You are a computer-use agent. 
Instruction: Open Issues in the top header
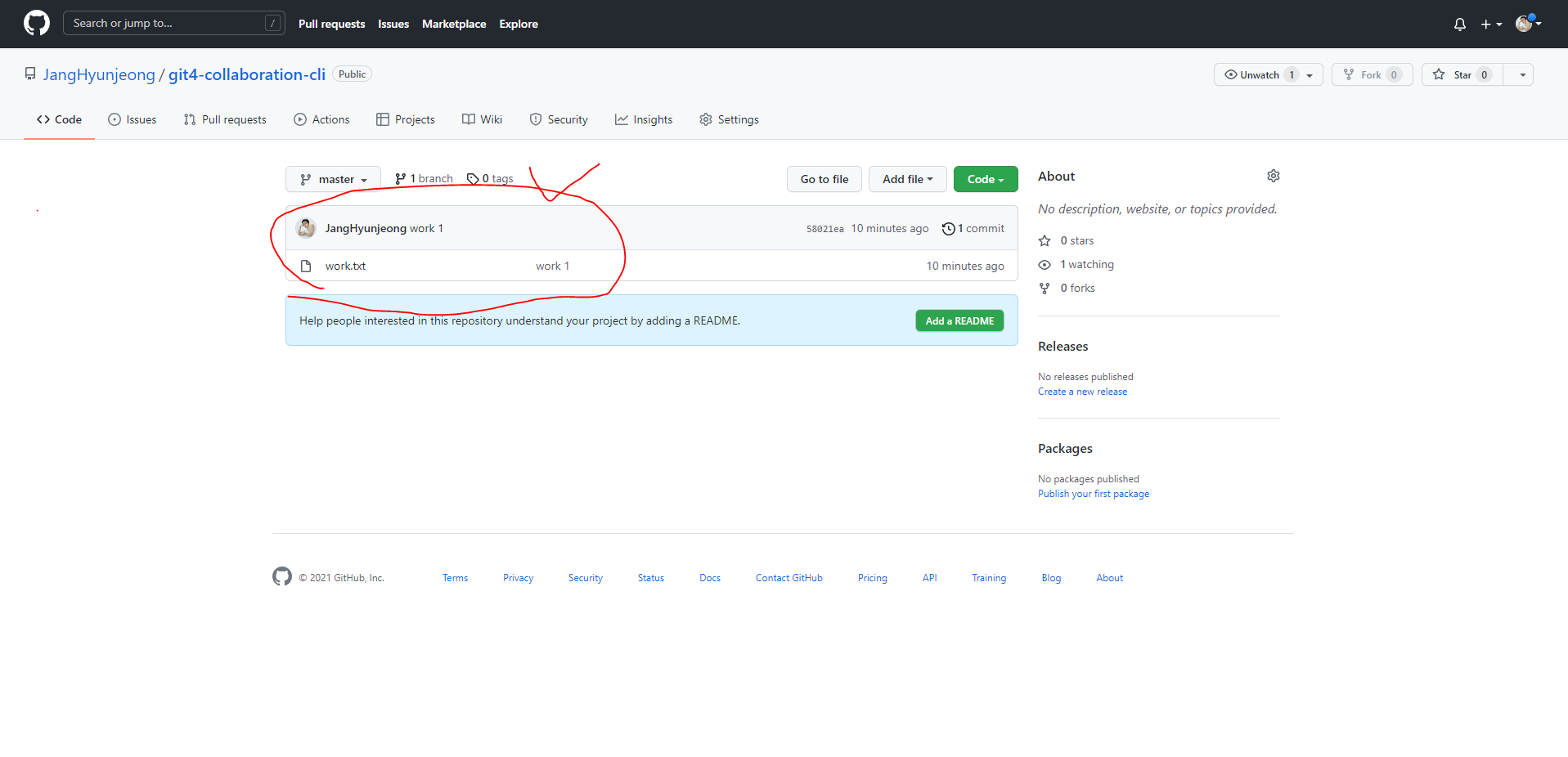pyautogui.click(x=393, y=24)
